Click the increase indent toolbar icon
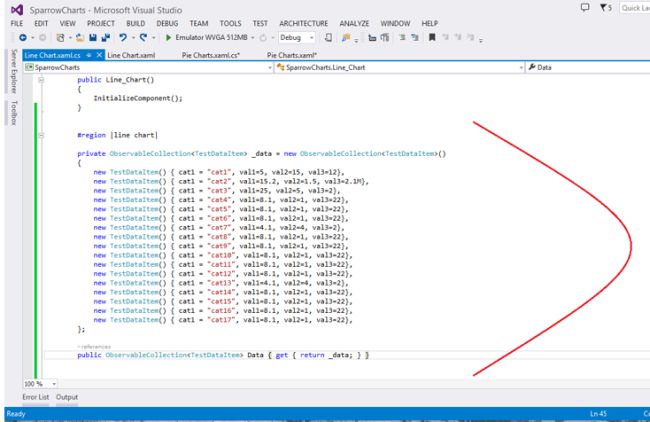The image size is (650, 422). 385,38
